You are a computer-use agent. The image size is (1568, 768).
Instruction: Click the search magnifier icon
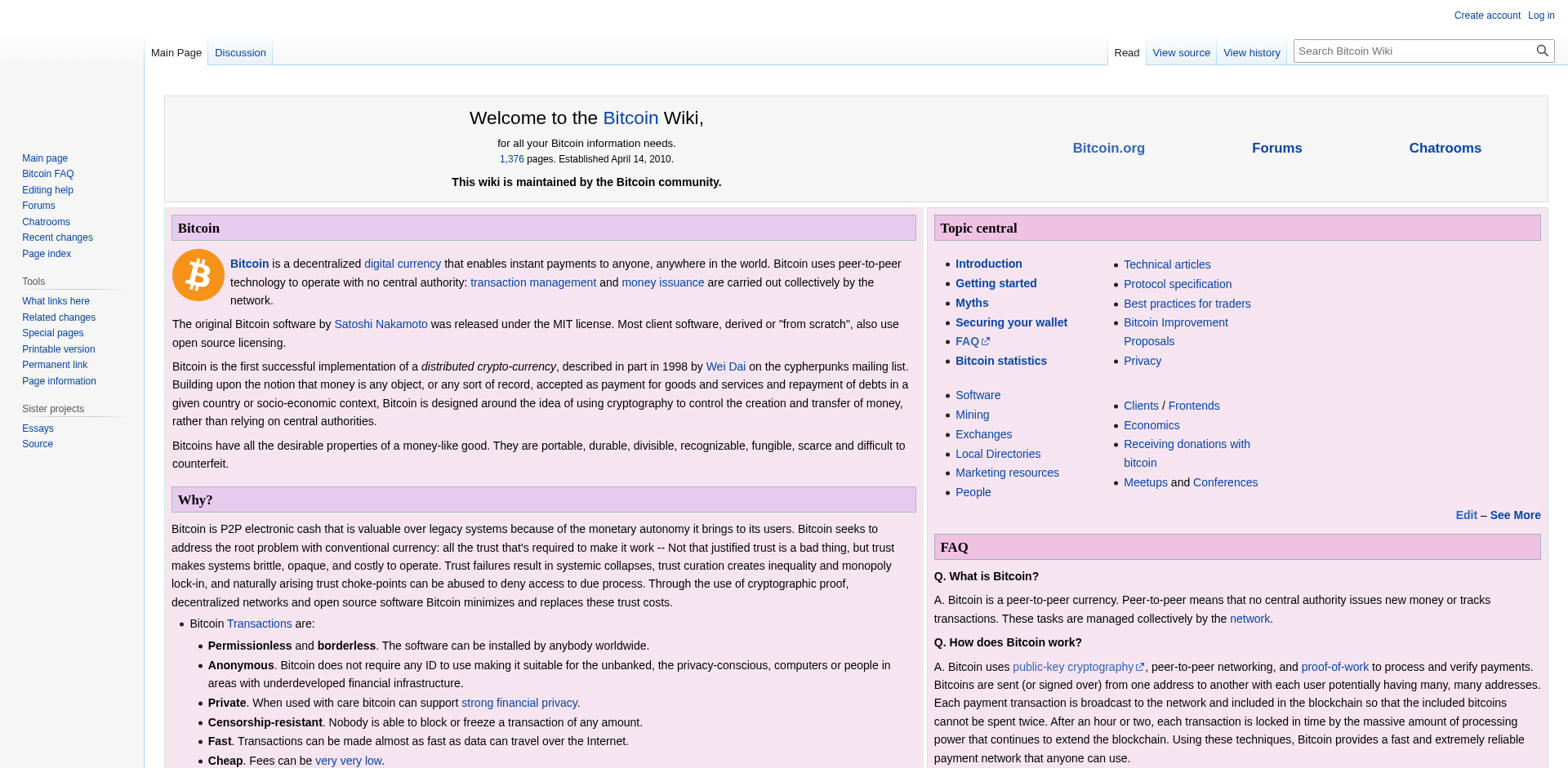tap(1542, 51)
